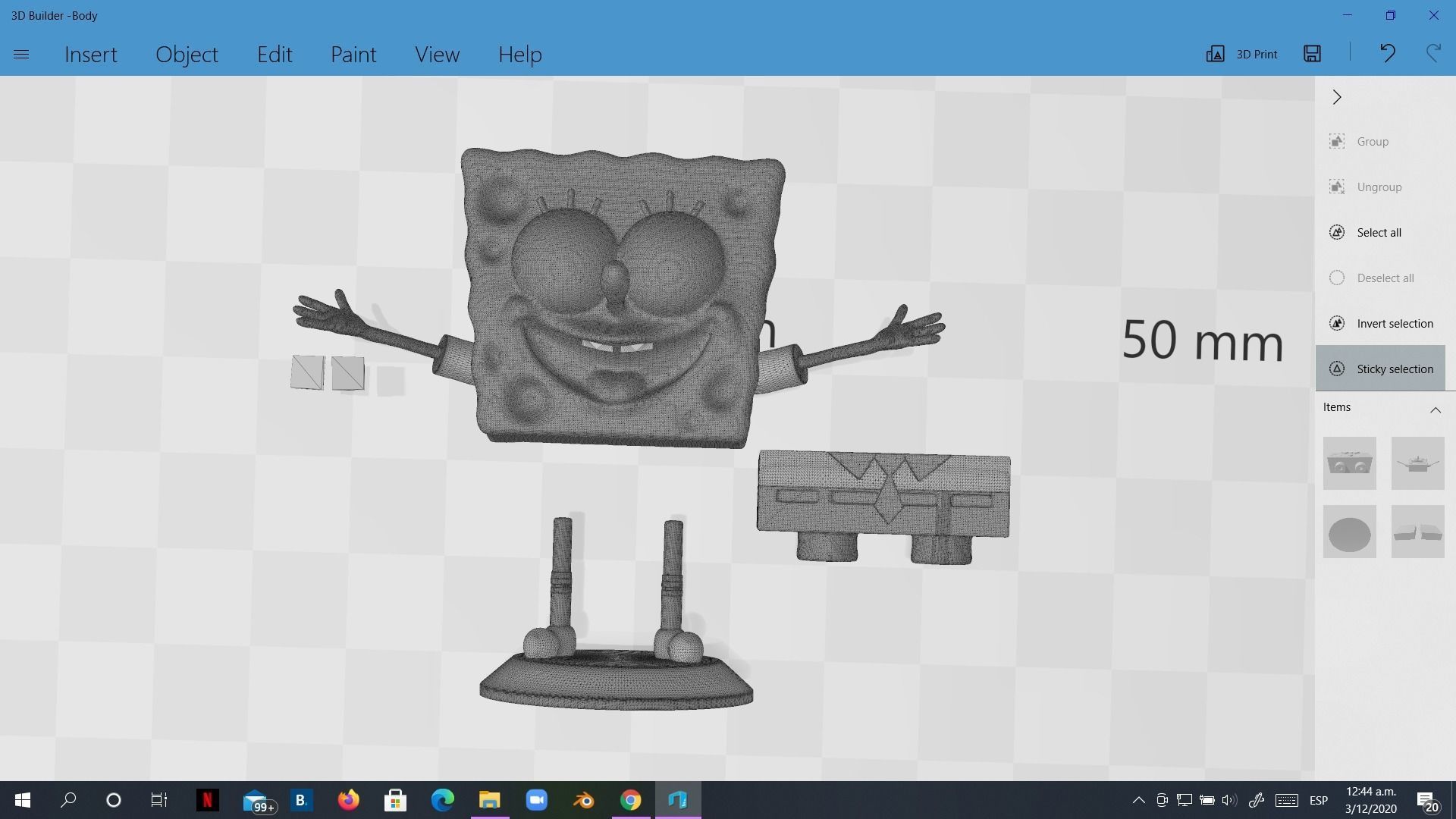Open the volume control in tray
This screenshot has width=1456, height=819.
coord(1229,800)
